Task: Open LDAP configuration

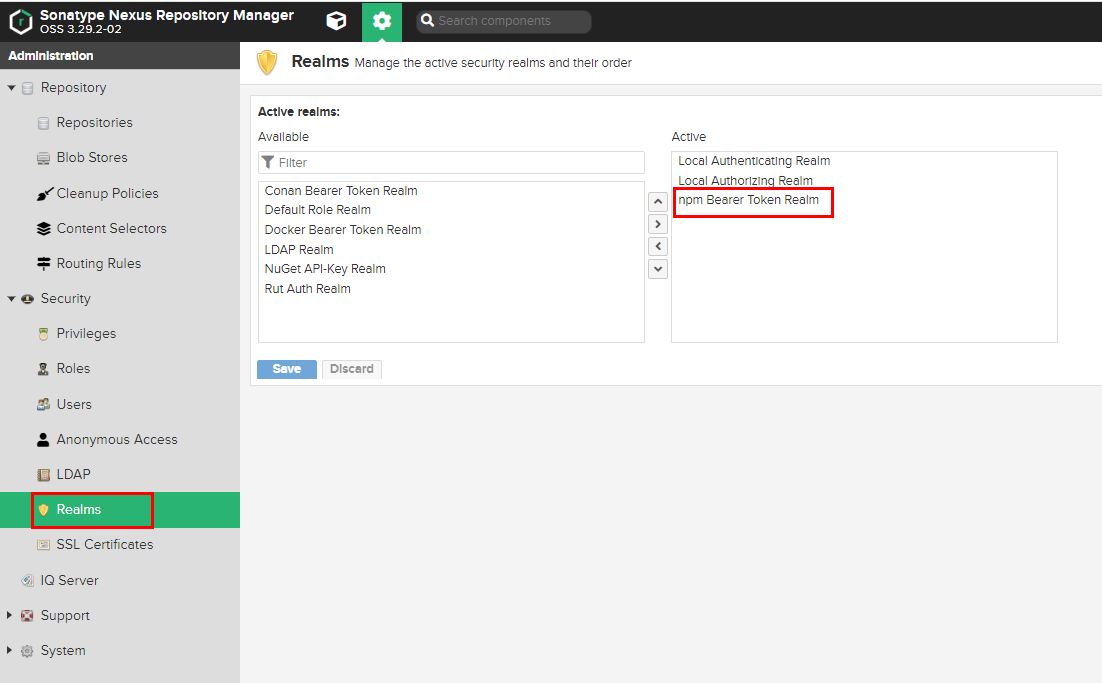Action: (x=74, y=474)
